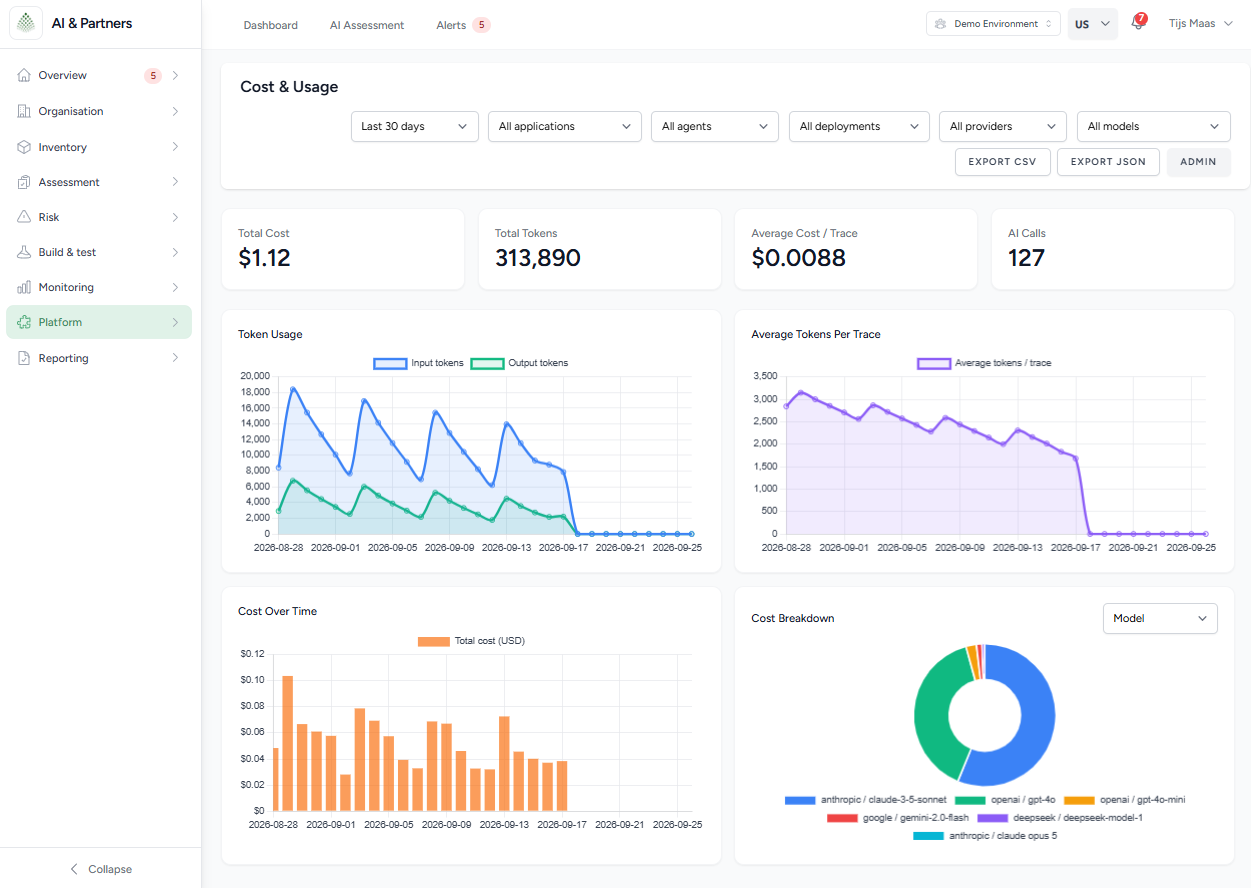Switch to the Alerts tab
Viewport: 1251px width, 888px height.
[x=463, y=25]
